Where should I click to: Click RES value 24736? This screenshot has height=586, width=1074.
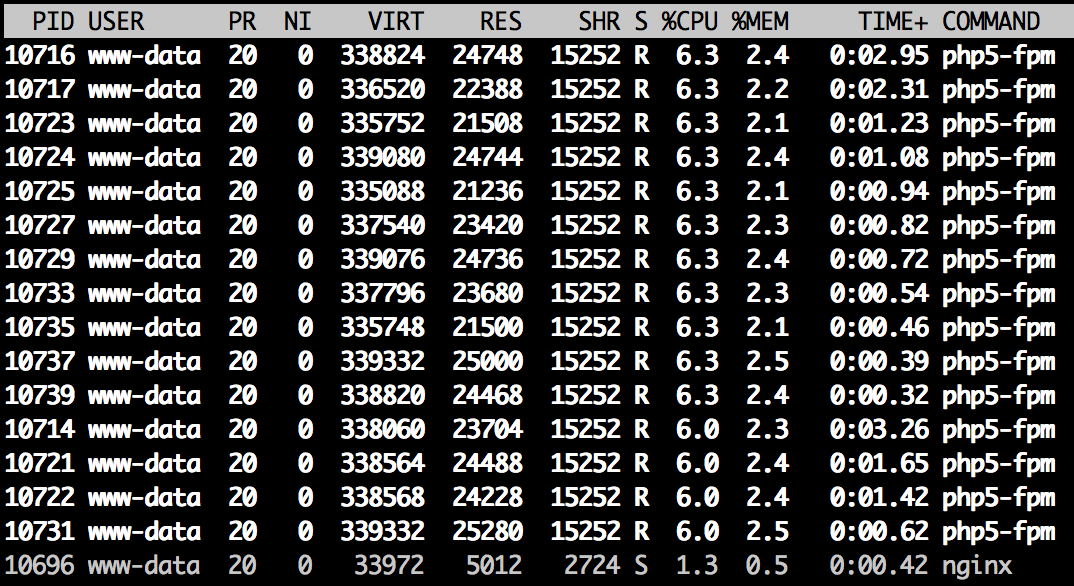click(x=487, y=259)
